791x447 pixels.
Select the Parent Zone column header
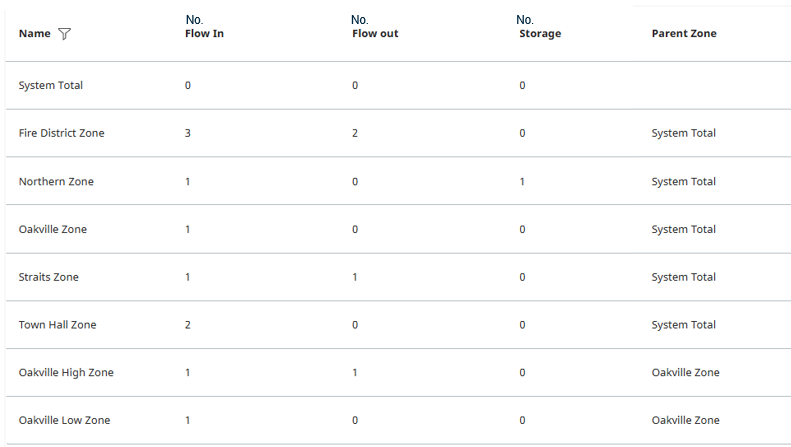tap(684, 34)
